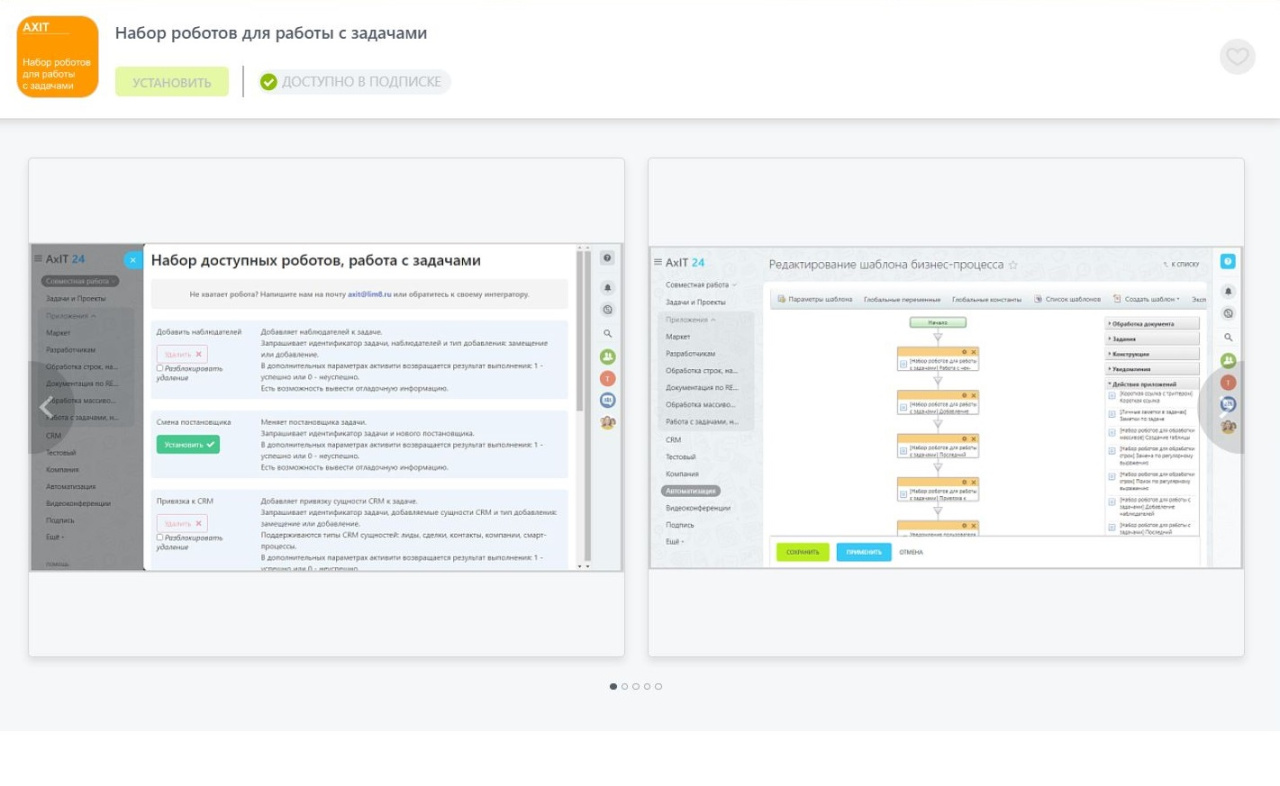Add app to favorites with heart icon

coord(1237,57)
